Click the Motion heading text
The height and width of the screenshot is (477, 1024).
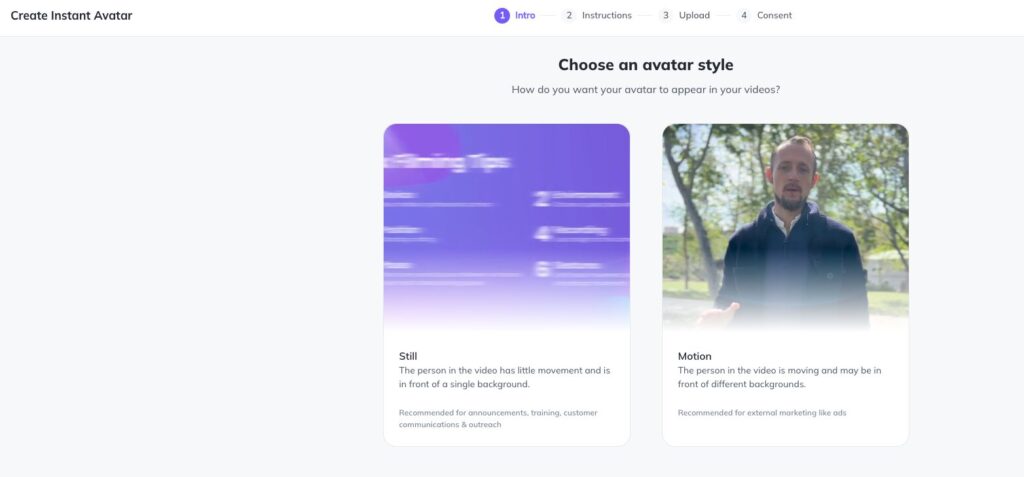[x=695, y=356]
